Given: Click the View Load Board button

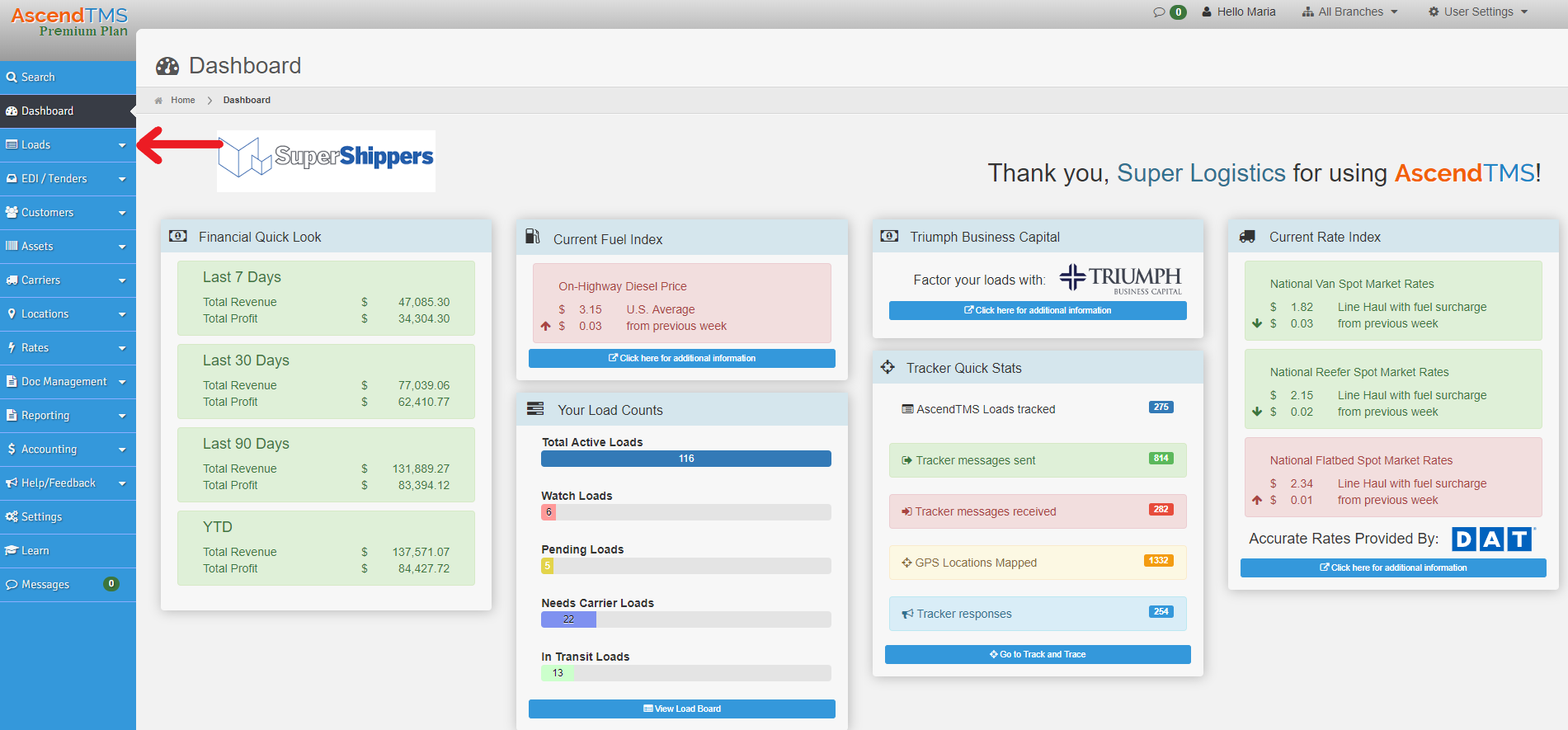Looking at the screenshot, I should coord(682,709).
